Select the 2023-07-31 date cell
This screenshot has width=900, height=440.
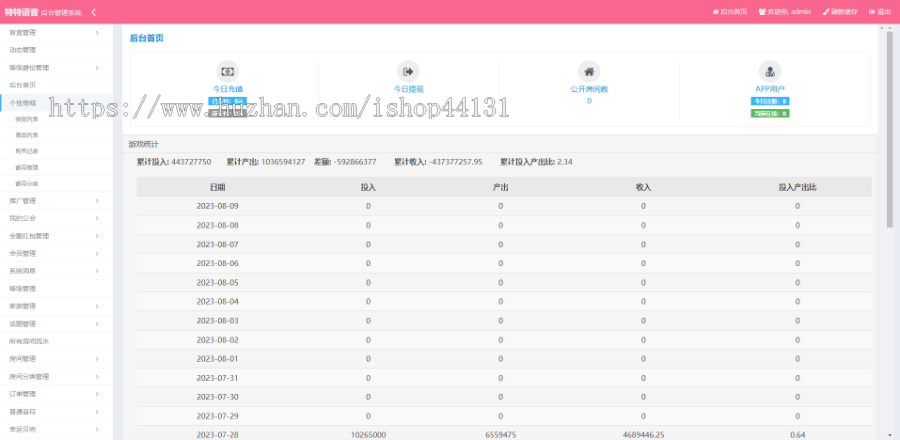point(218,377)
